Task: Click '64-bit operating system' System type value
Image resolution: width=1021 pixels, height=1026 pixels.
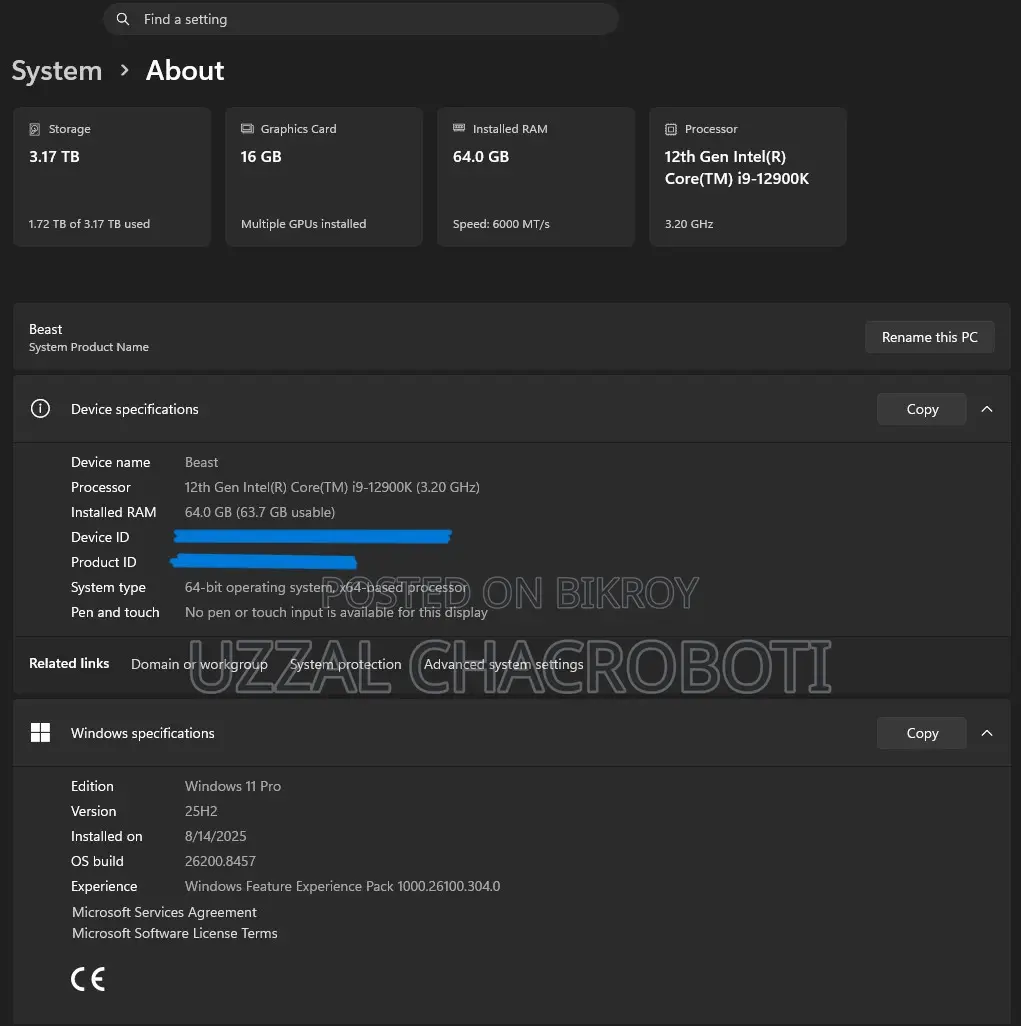Action: tap(326, 588)
